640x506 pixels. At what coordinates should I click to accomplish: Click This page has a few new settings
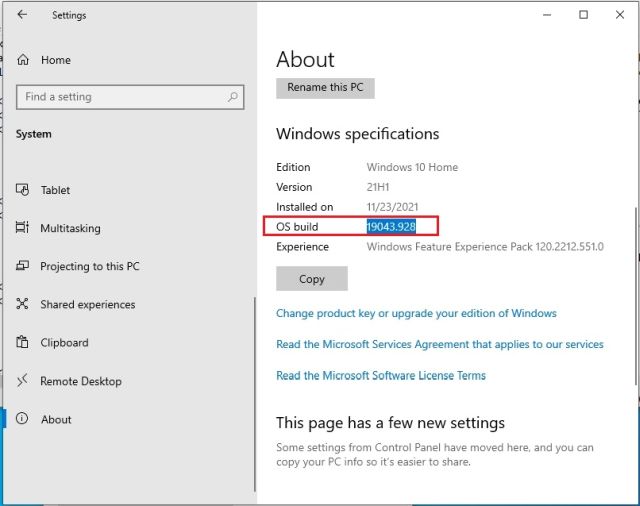coord(390,423)
